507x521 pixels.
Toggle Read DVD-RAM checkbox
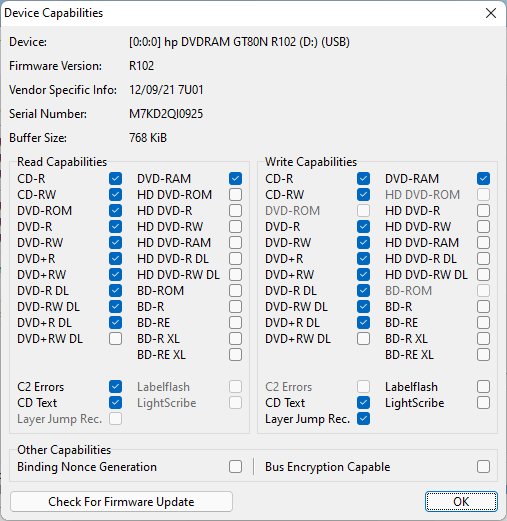[x=235, y=178]
